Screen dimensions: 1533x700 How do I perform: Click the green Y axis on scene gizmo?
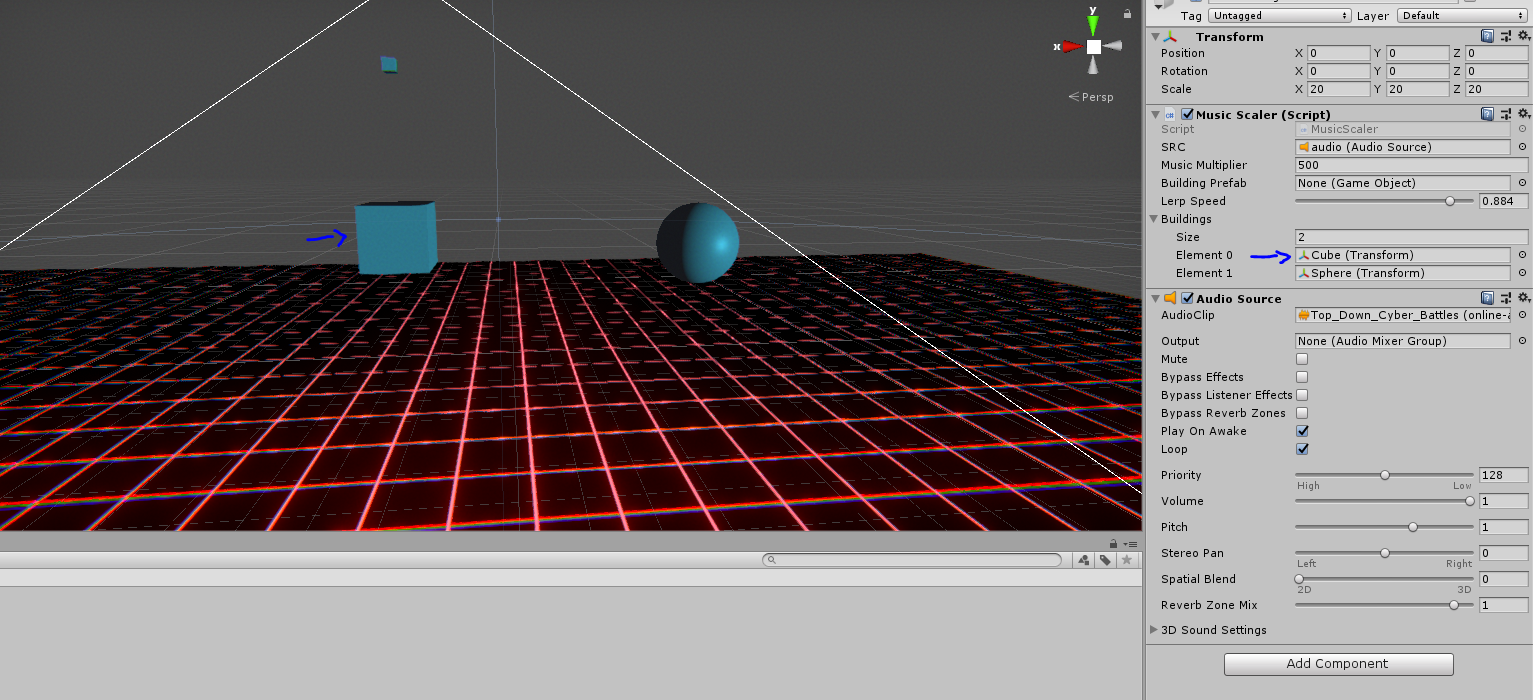click(x=1093, y=23)
